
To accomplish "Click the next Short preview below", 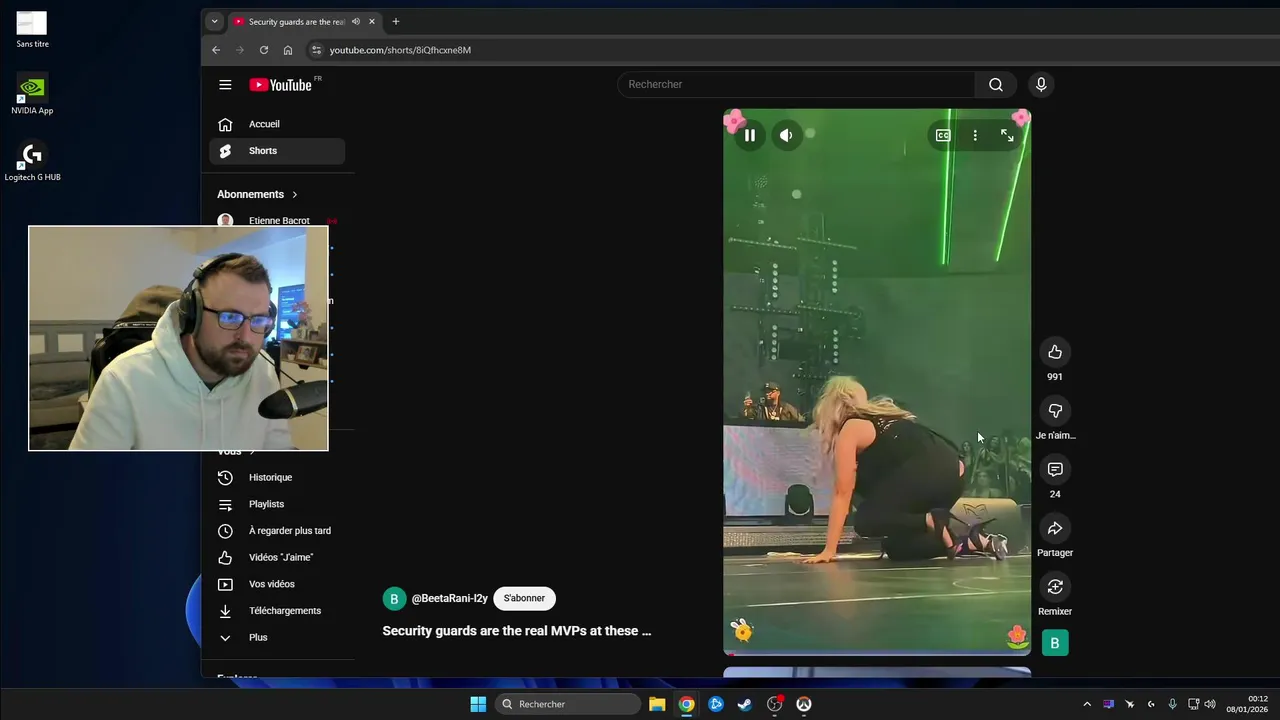I will coord(877,672).
